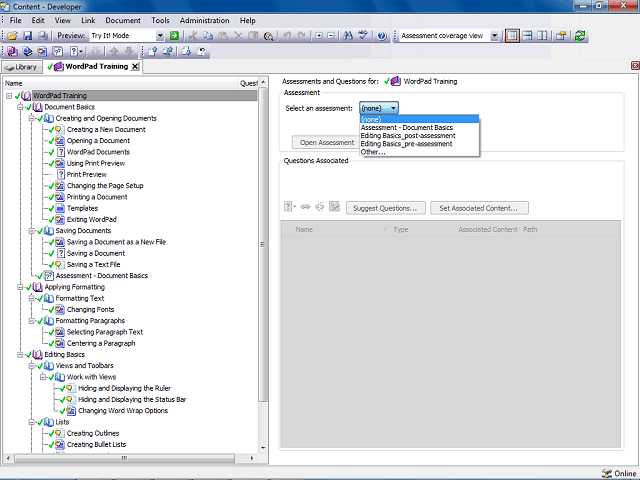The height and width of the screenshot is (480, 640).
Task: Click the outline horizontal scrollbar right arrow
Action: pos(252,458)
